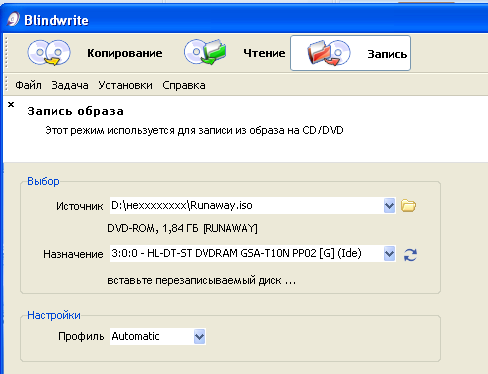Viewport: 488px width, 374px height.
Task: Click the Copy discs icon (Копирование)
Action: pyautogui.click(x=49, y=53)
